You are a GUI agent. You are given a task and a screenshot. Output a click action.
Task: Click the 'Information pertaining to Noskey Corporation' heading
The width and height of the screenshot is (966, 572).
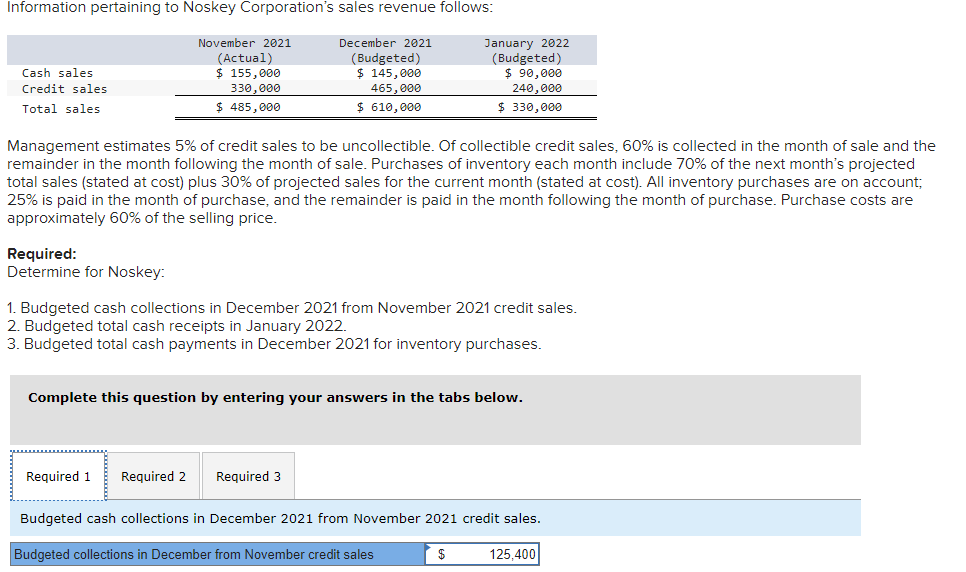[x=250, y=7]
